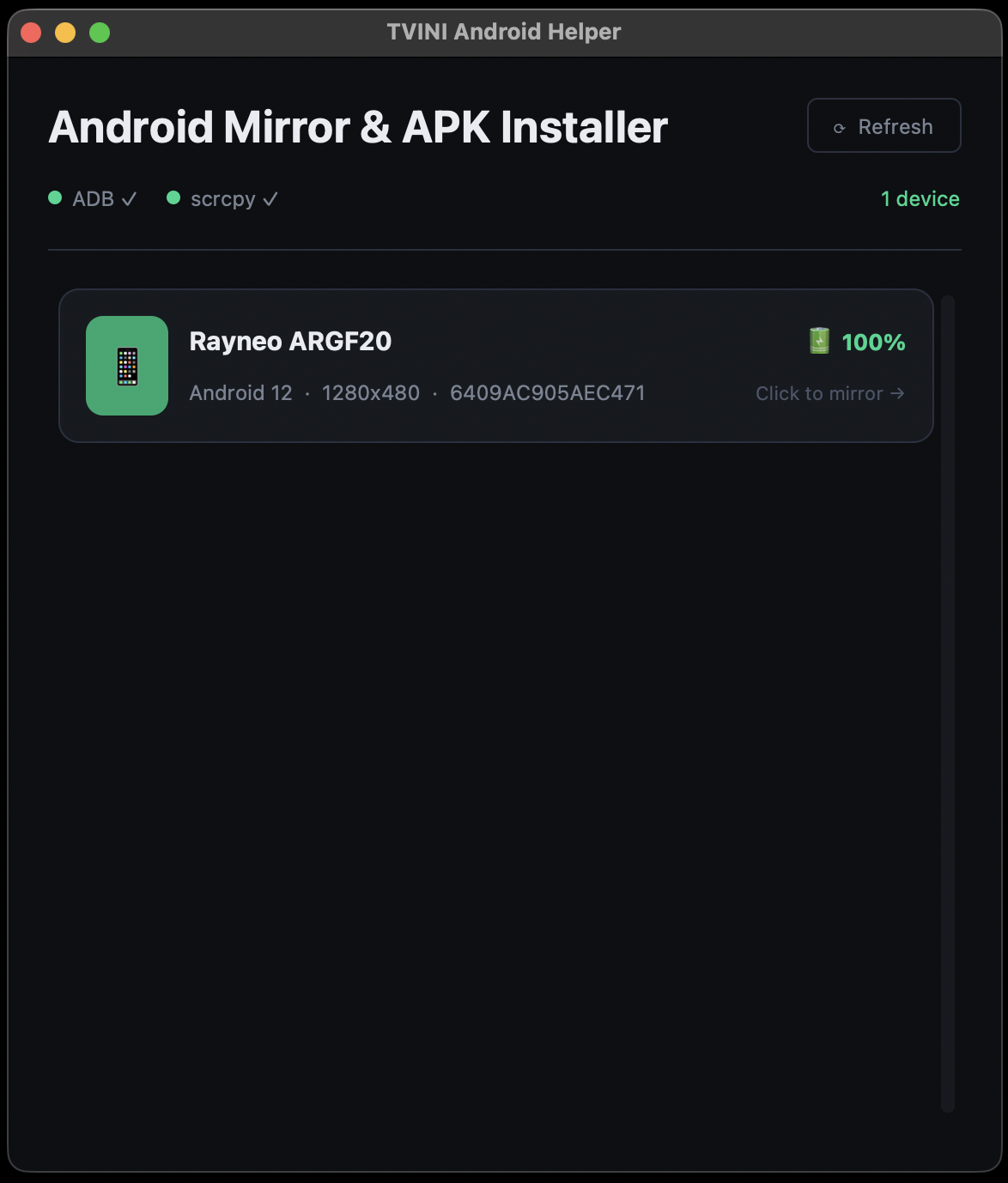Screen dimensions: 1008x1183
Task: Click the green status dot beside scrcpy
Action: [x=173, y=198]
